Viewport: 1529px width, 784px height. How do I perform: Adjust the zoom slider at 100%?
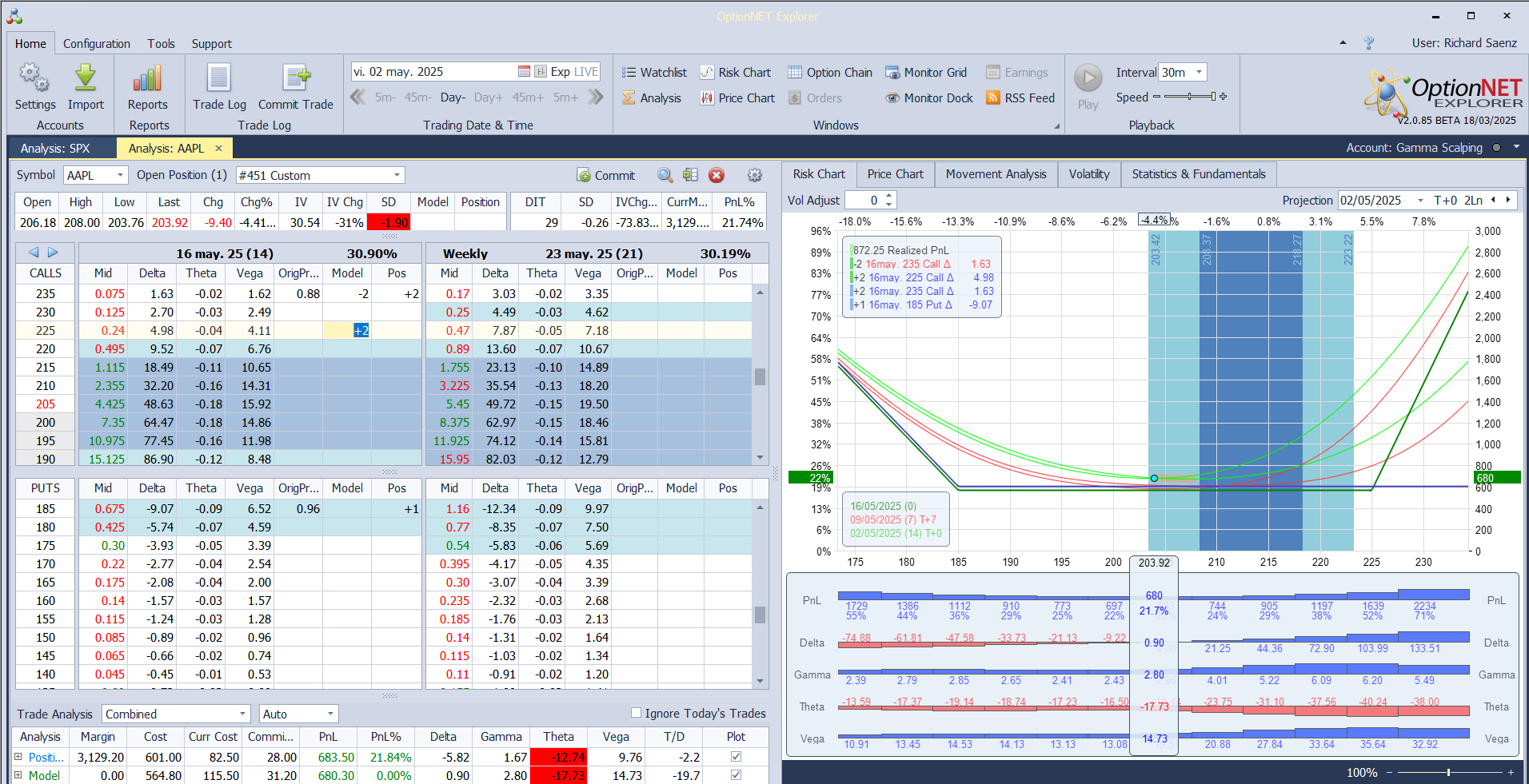tap(1448, 772)
